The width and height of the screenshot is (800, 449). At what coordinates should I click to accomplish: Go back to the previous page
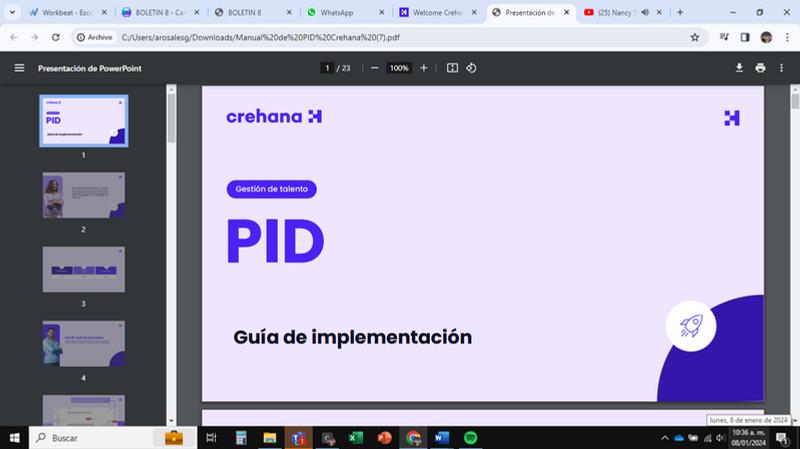pyautogui.click(x=14, y=37)
